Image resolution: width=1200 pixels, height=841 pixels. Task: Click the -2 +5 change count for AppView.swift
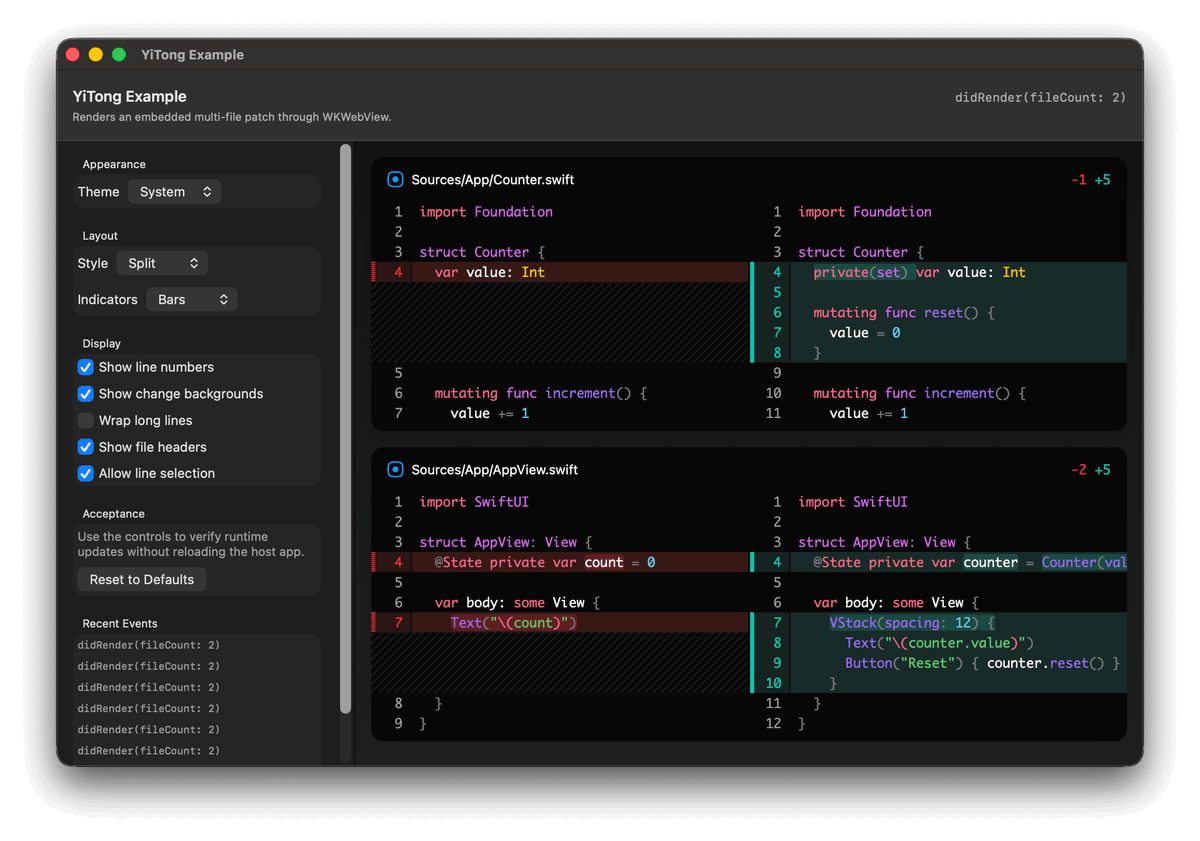[x=1090, y=470]
